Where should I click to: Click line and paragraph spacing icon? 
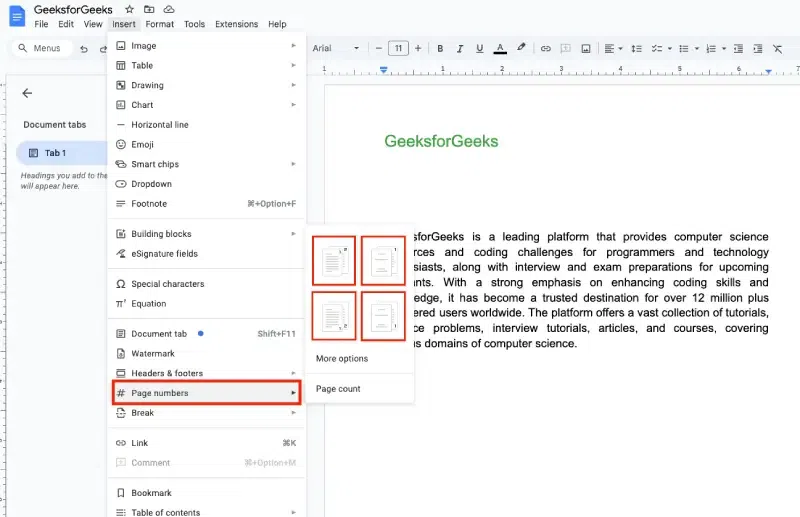636,48
